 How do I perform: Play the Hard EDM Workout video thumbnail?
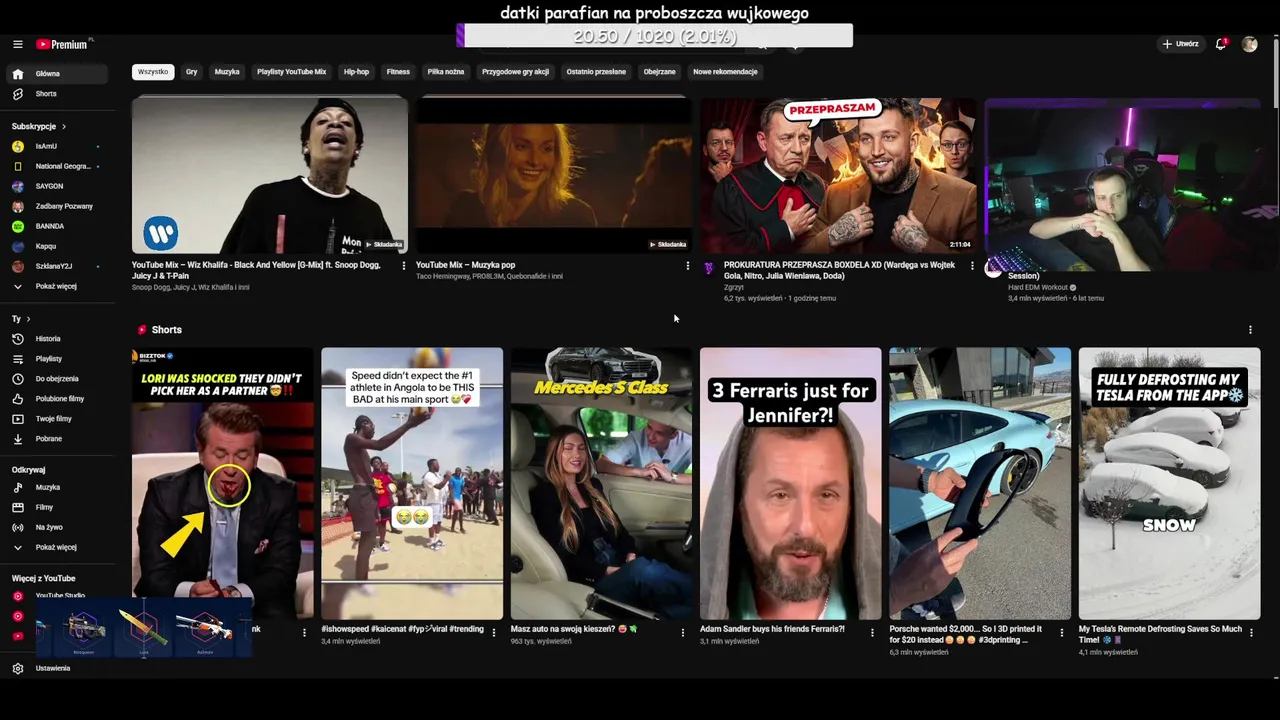[1122, 185]
